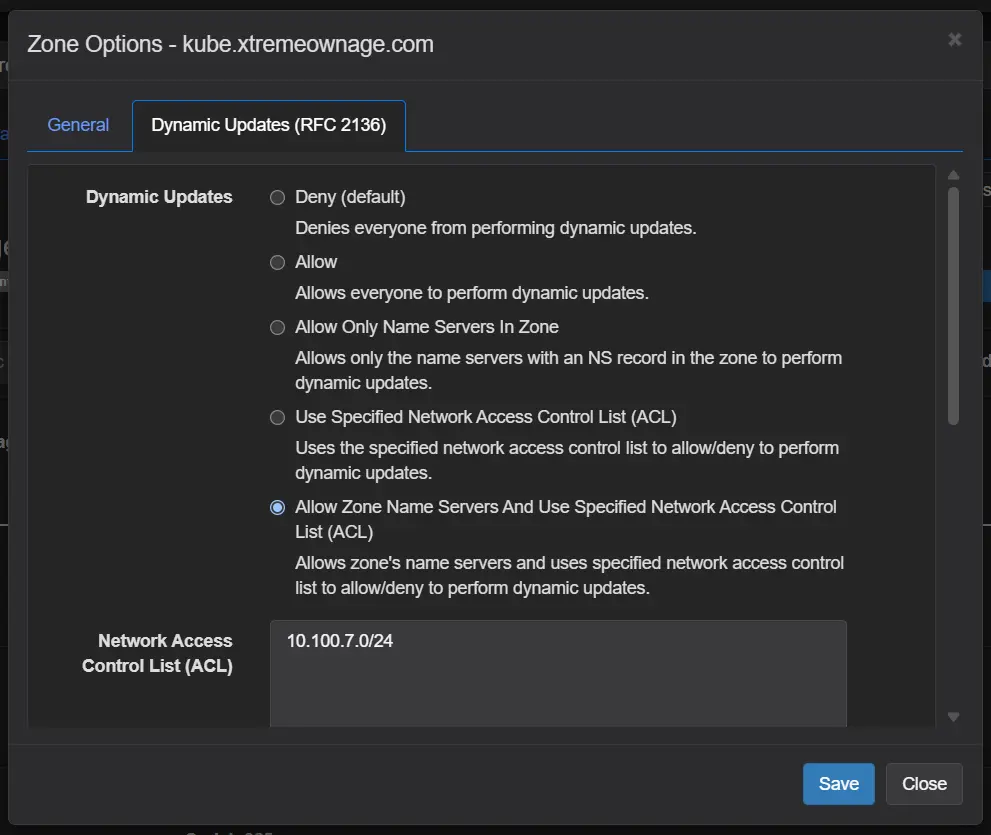This screenshot has height=835, width=991.
Task: Click the 'Deny (default)' label text
Action: coord(350,197)
